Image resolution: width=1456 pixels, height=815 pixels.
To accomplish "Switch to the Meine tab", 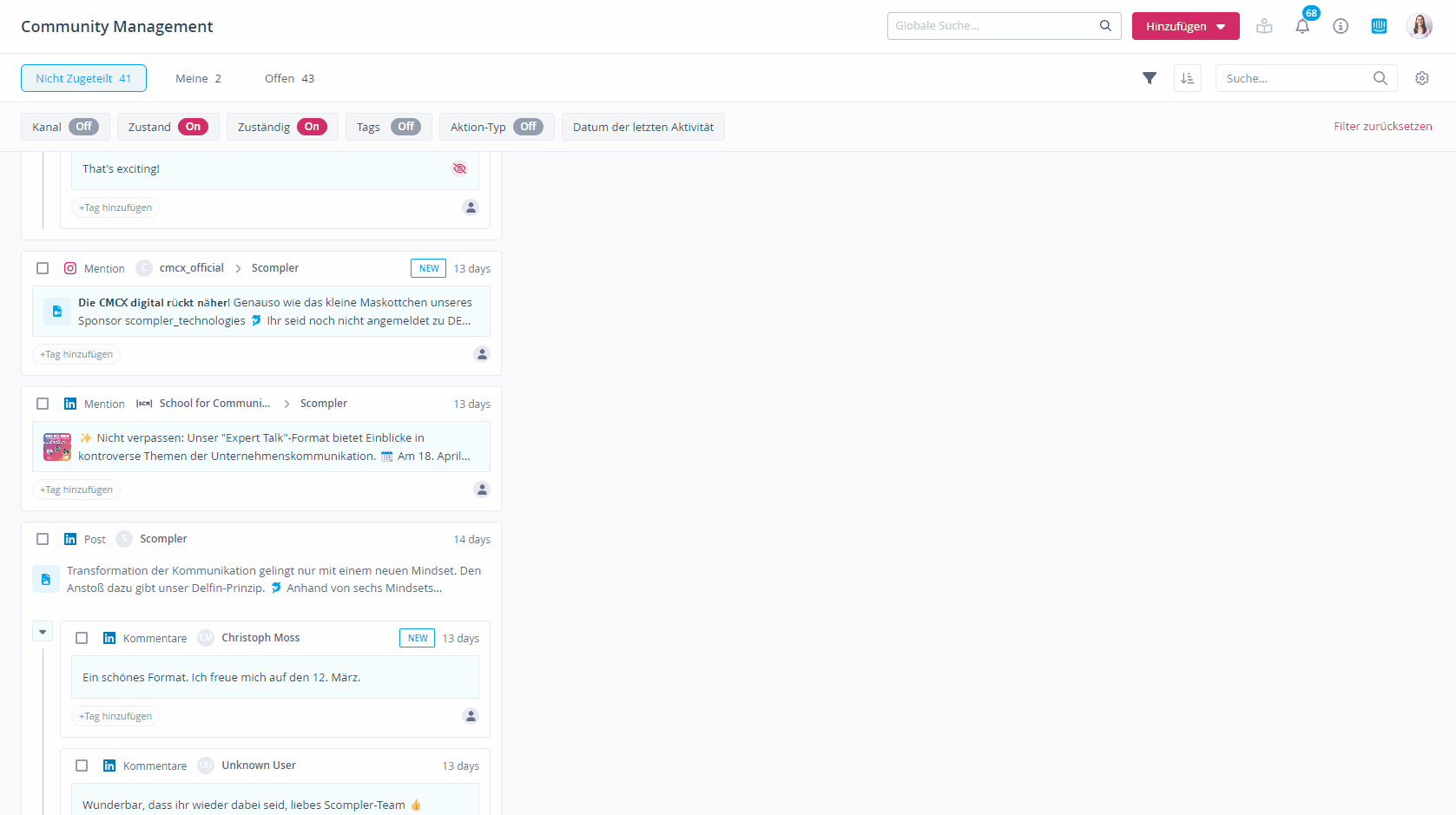I will 198,78.
